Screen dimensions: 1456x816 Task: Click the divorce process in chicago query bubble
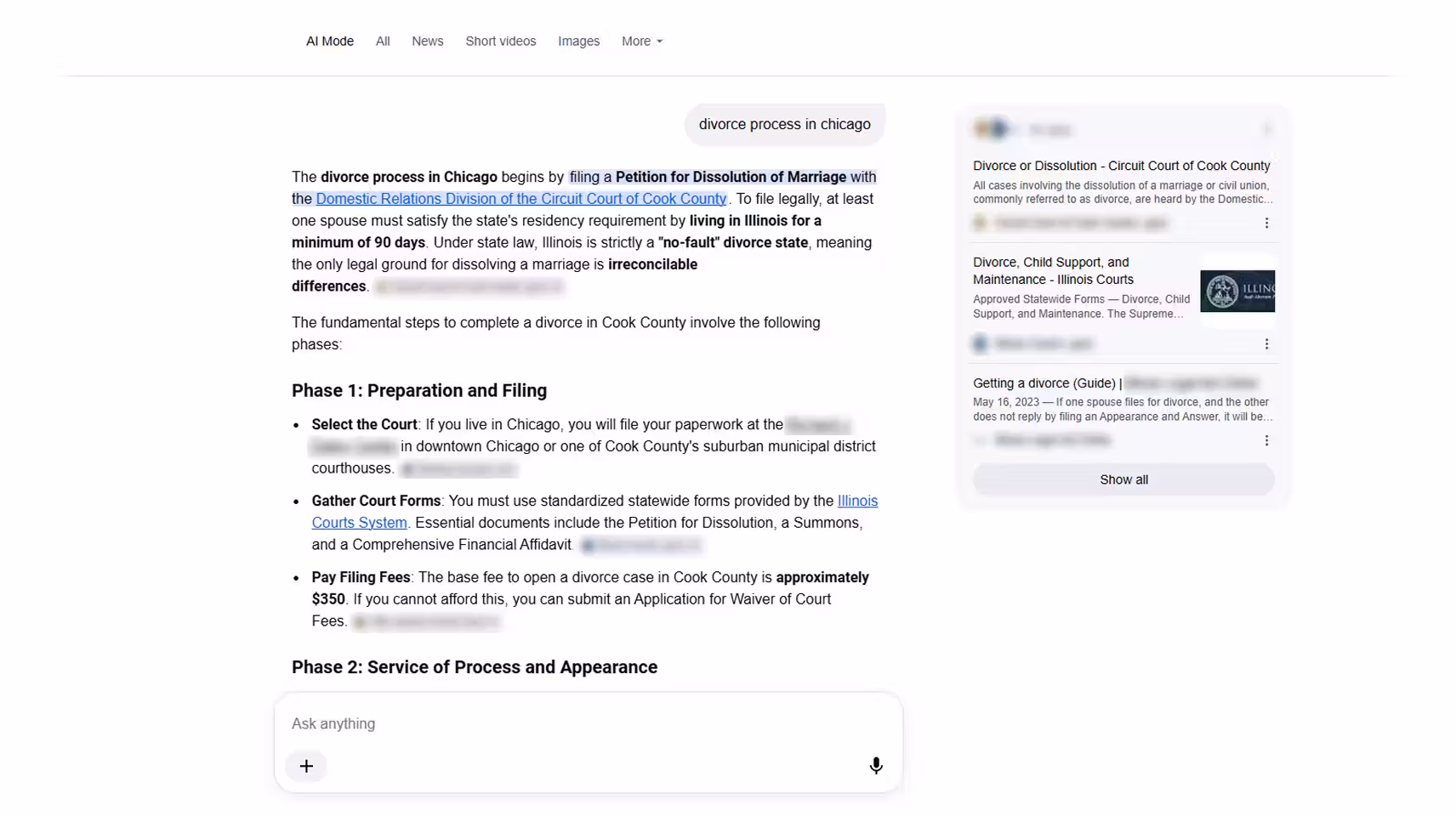pyautogui.click(x=784, y=124)
